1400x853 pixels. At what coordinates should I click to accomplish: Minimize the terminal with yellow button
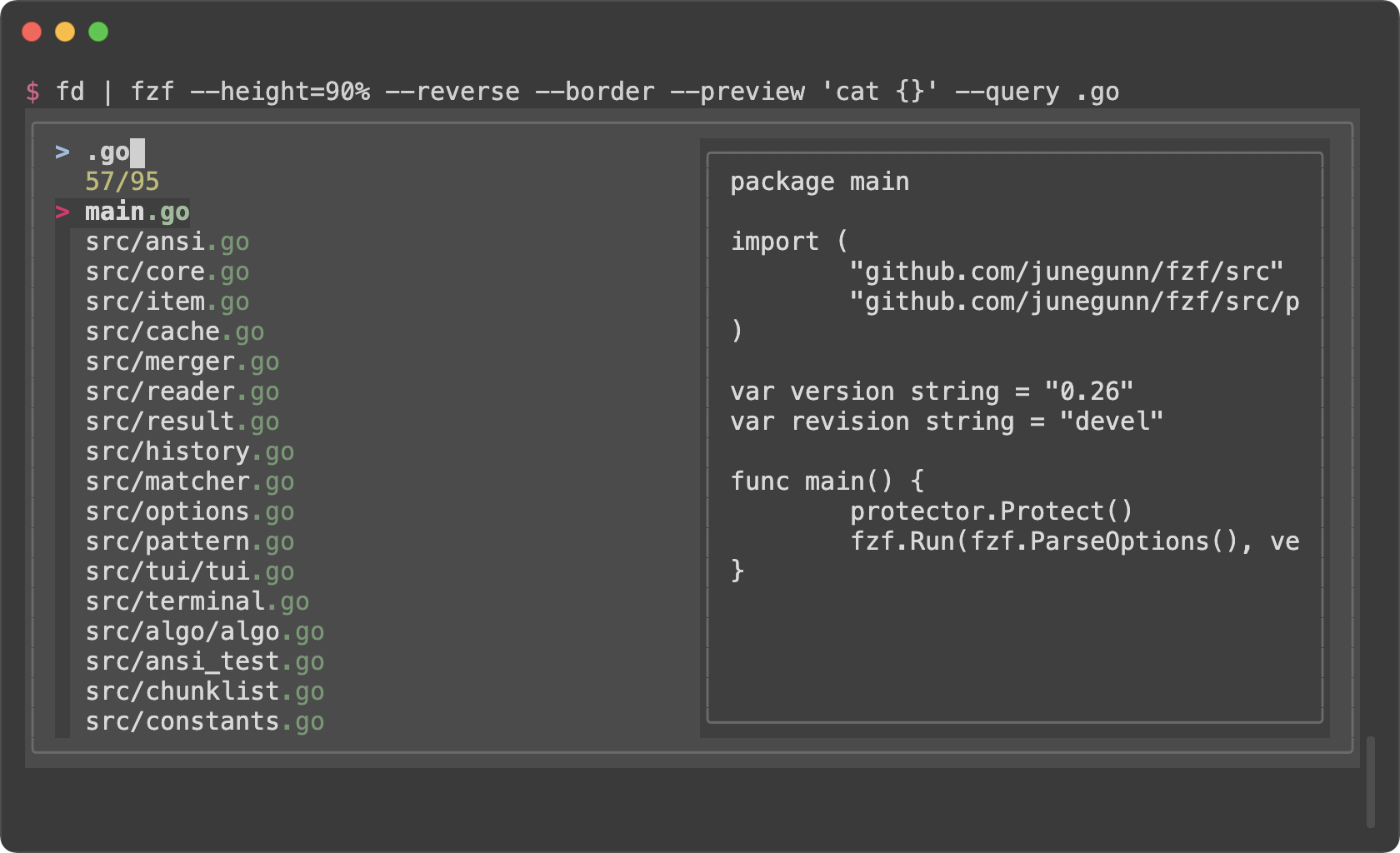coord(65,32)
